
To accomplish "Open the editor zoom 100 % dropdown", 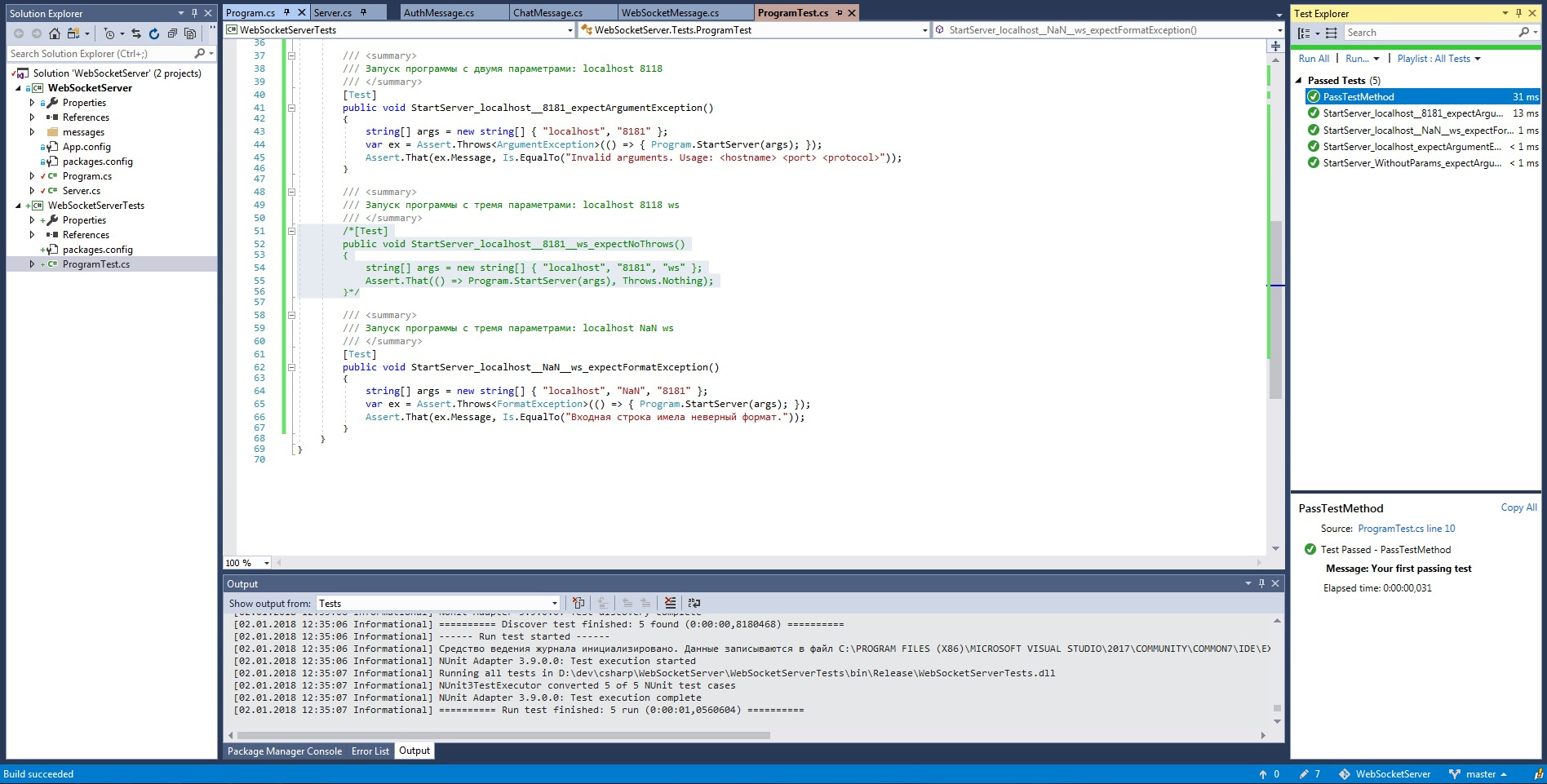I will tap(247, 563).
